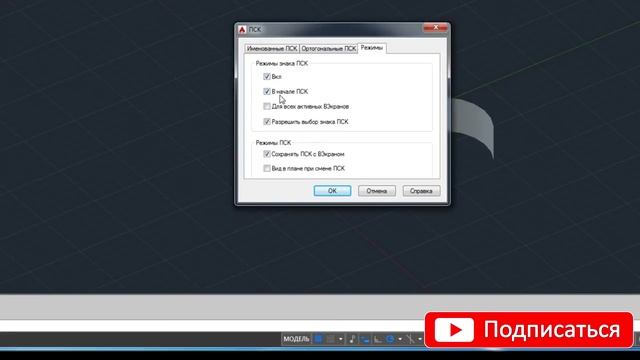
Task: Enable Вид в плане при смене ПСК
Action: [x=267, y=168]
